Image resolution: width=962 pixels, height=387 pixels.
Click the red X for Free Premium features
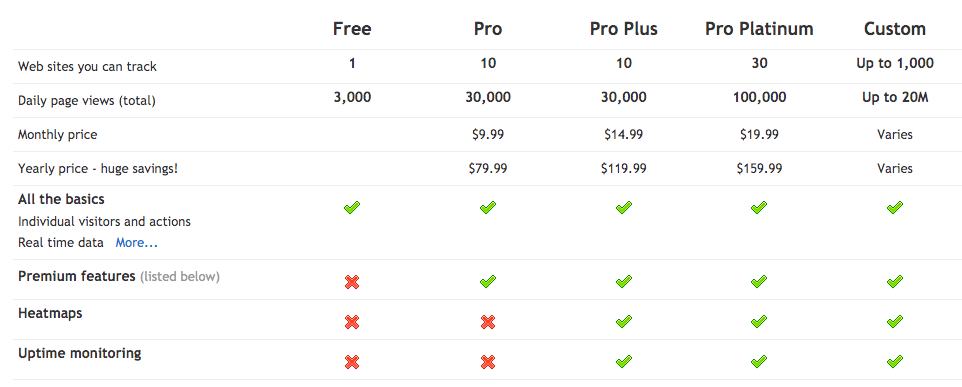[352, 282]
